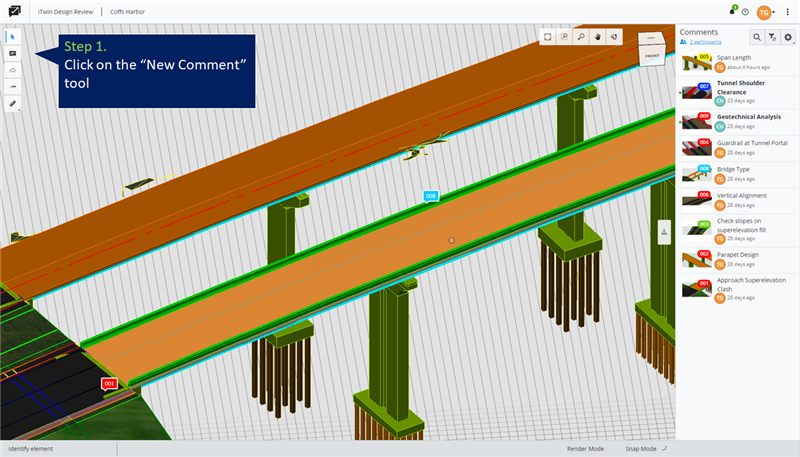Select the Zoom magnifier in view toolbar
800x457 pixels.
[x=581, y=37]
